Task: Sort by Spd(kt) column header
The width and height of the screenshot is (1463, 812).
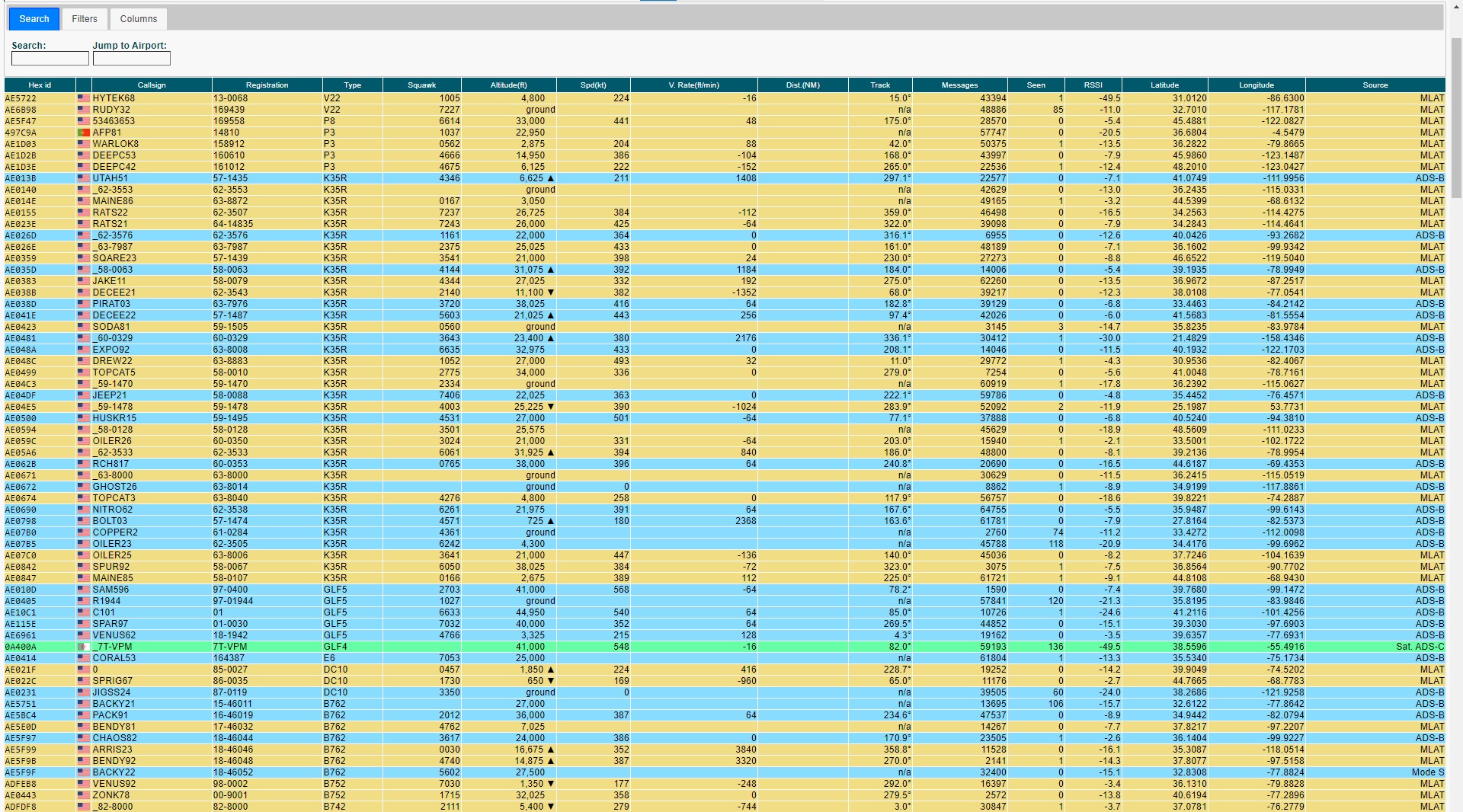Action: 594,85
